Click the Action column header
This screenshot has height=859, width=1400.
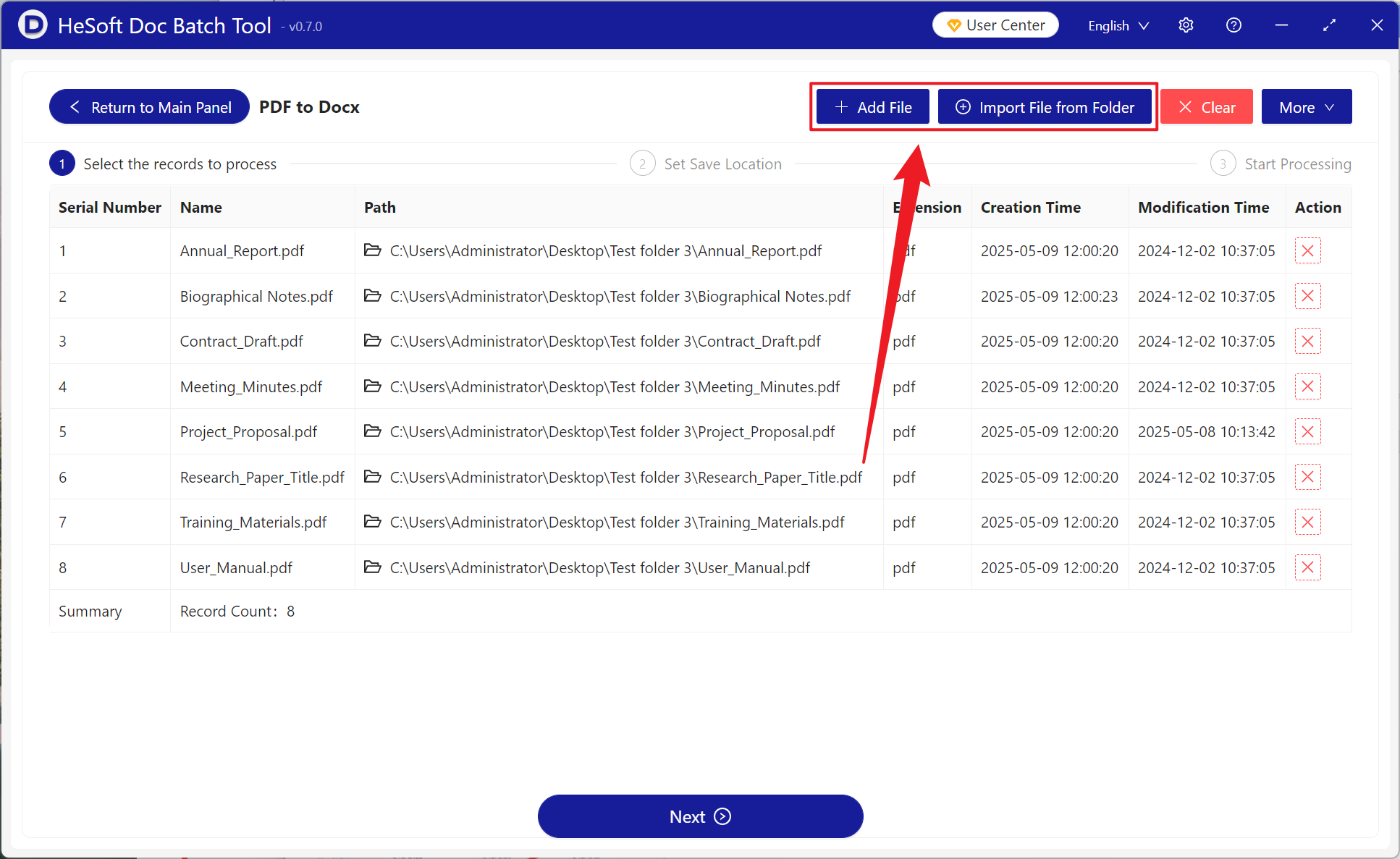pyautogui.click(x=1317, y=208)
